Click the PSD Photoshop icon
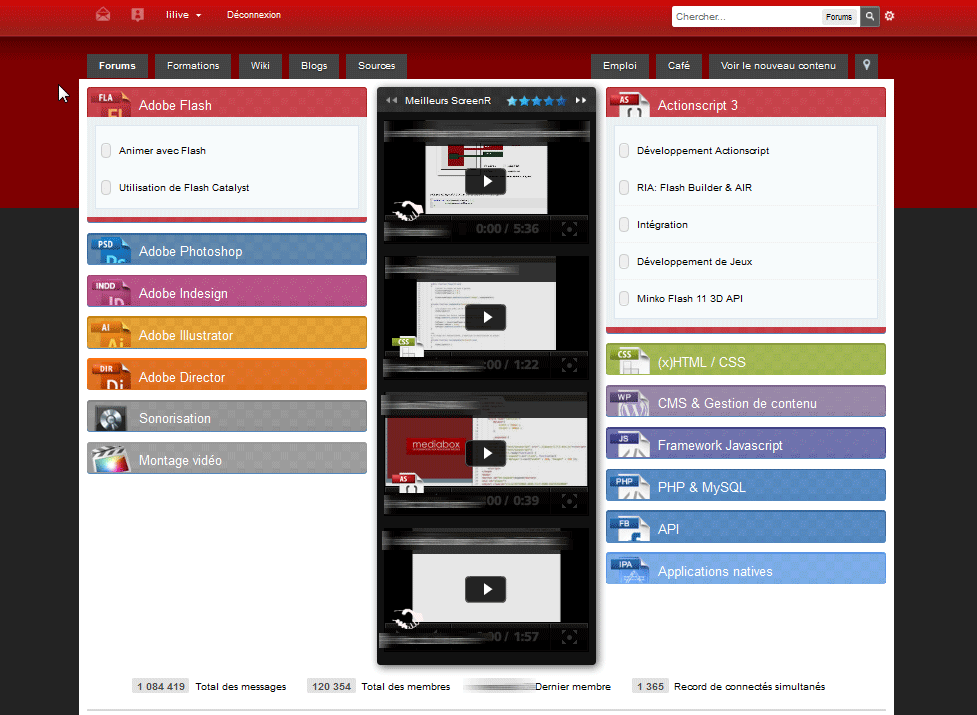 (x=110, y=250)
